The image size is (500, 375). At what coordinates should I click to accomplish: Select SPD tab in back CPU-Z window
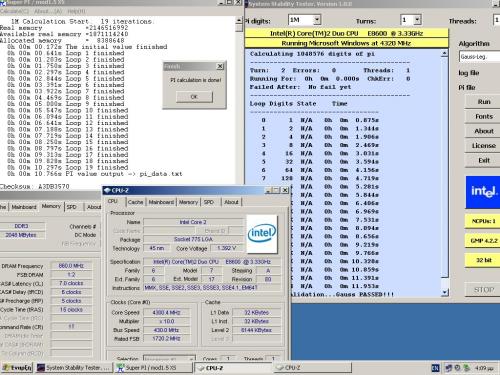click(72, 207)
